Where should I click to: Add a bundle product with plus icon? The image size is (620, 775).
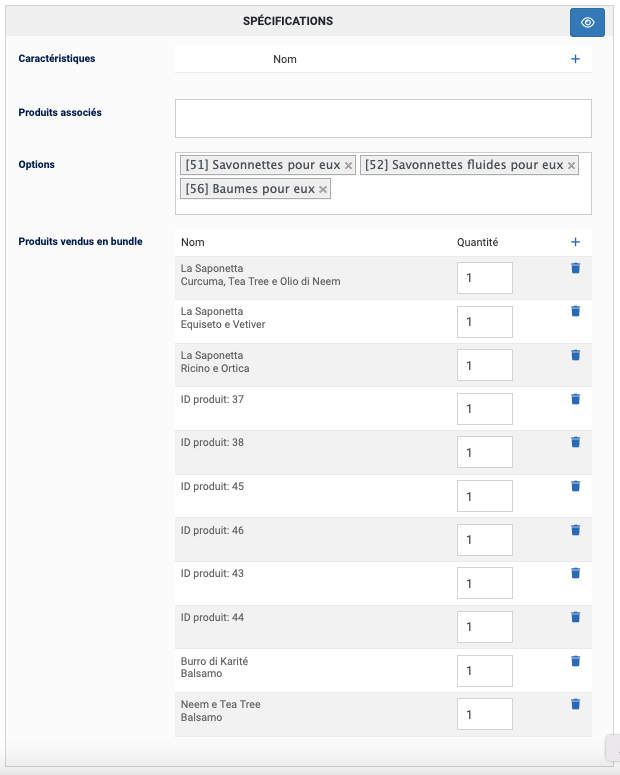(x=575, y=242)
